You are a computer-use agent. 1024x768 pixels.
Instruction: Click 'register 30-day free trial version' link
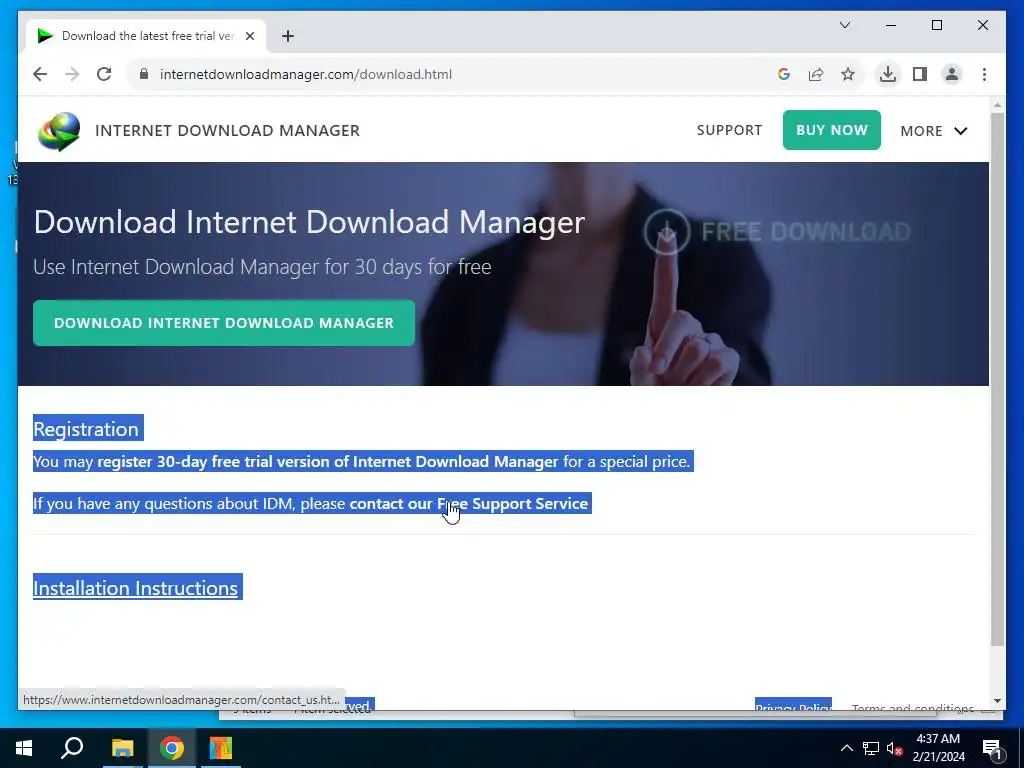tap(328, 462)
